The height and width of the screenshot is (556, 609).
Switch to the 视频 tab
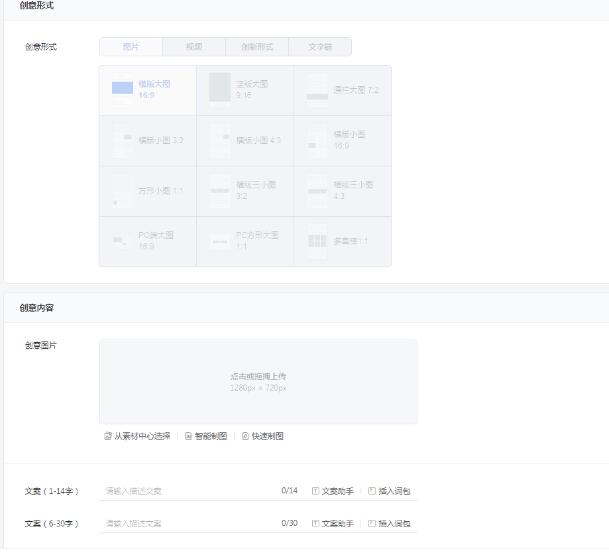(194, 47)
